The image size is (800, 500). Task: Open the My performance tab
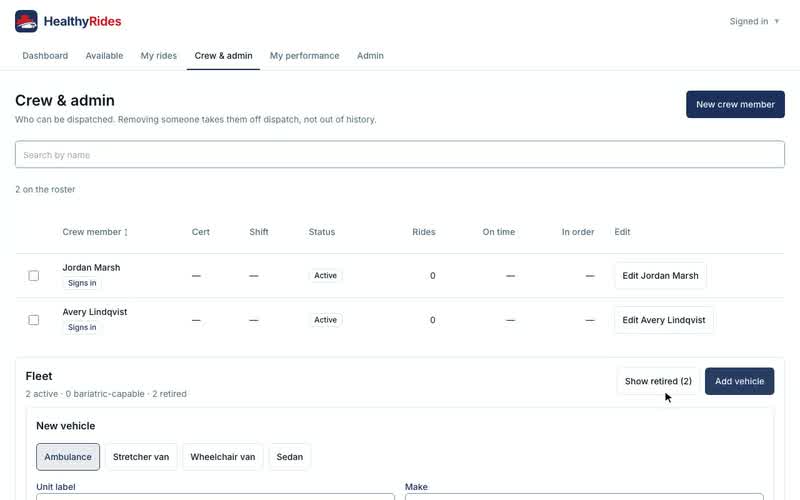[x=305, y=56]
